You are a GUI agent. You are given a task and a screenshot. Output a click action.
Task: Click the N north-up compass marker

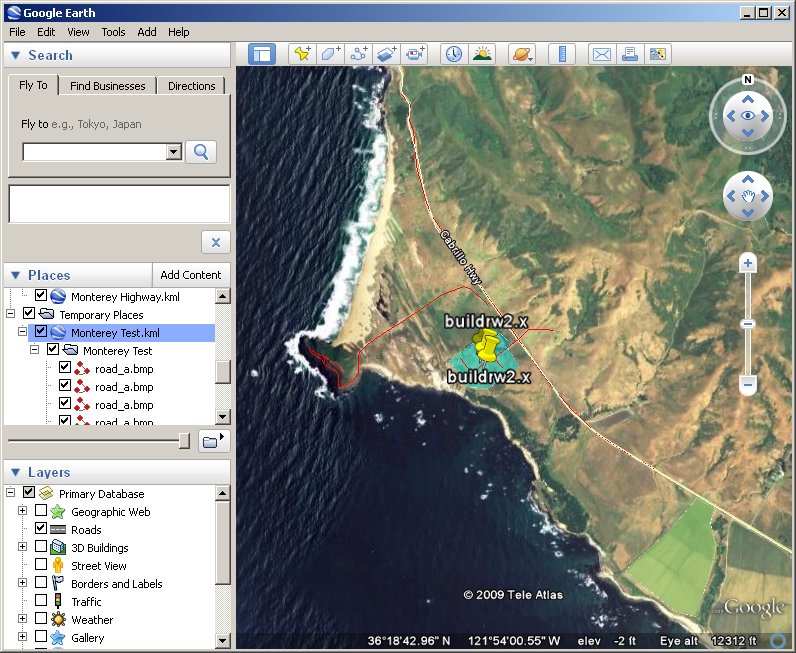[747, 79]
